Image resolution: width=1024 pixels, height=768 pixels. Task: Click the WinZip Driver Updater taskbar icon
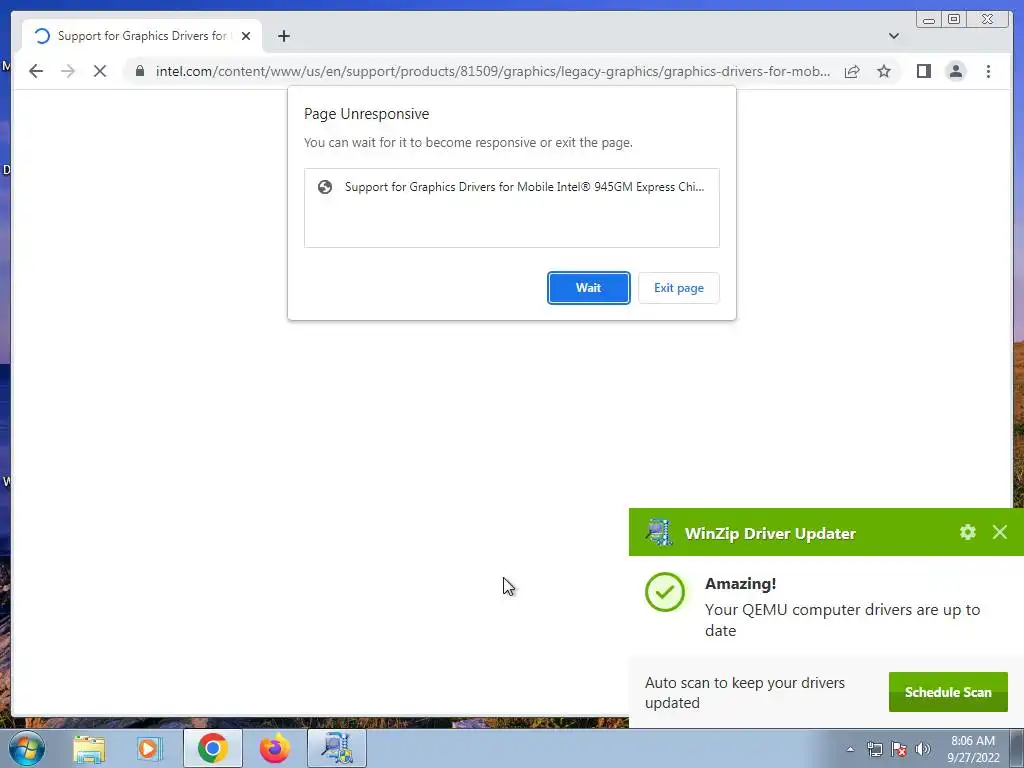pyautogui.click(x=337, y=748)
